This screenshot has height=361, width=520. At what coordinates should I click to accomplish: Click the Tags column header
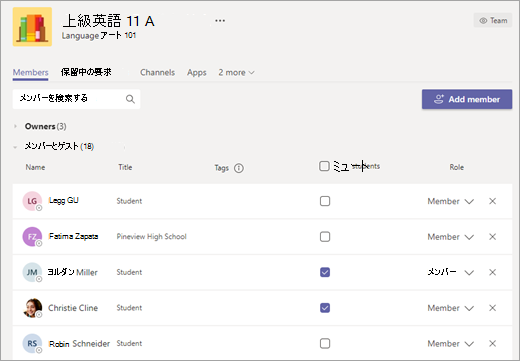(222, 168)
